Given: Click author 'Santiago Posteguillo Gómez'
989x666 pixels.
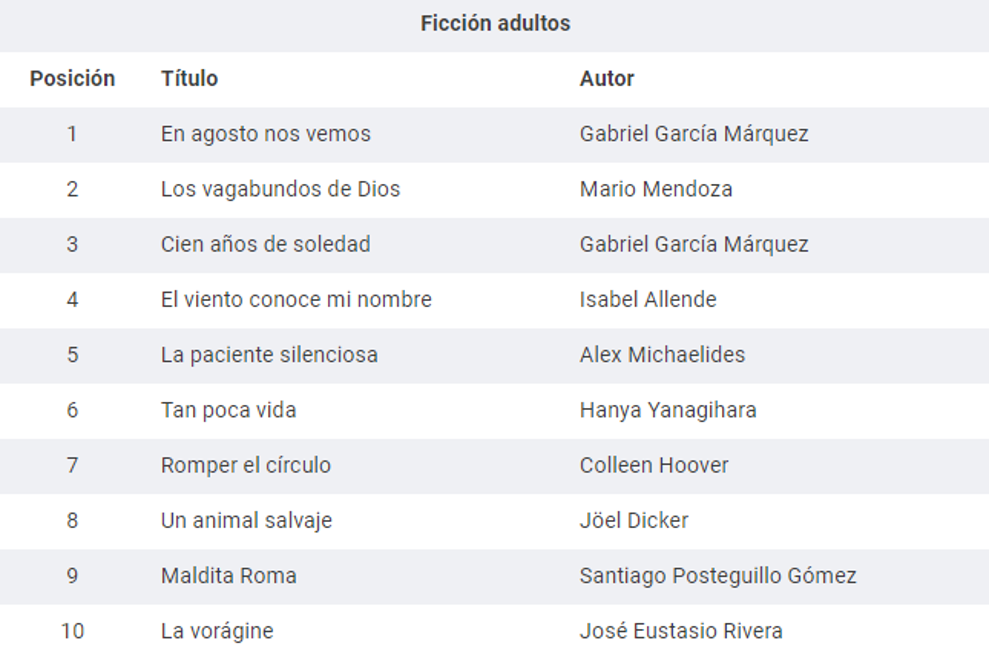Looking at the screenshot, I should coord(717,576).
